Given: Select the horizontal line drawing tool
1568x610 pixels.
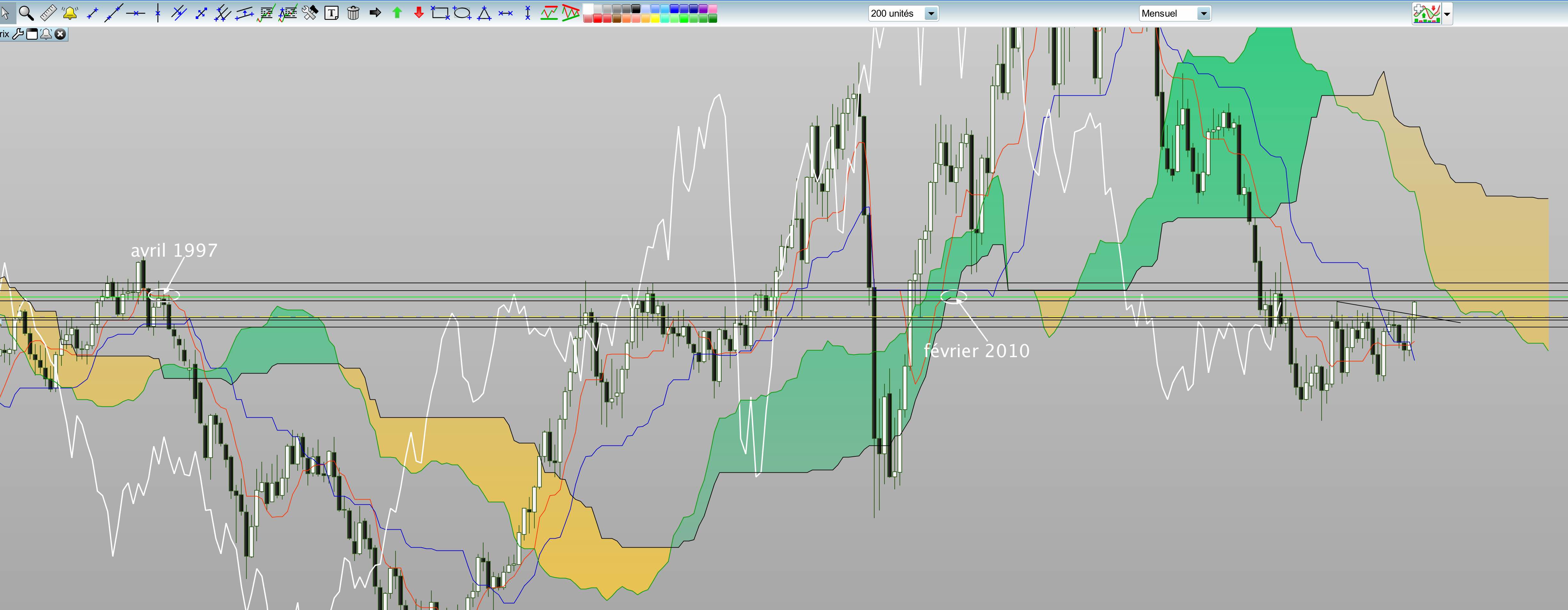Looking at the screenshot, I should tap(136, 13).
